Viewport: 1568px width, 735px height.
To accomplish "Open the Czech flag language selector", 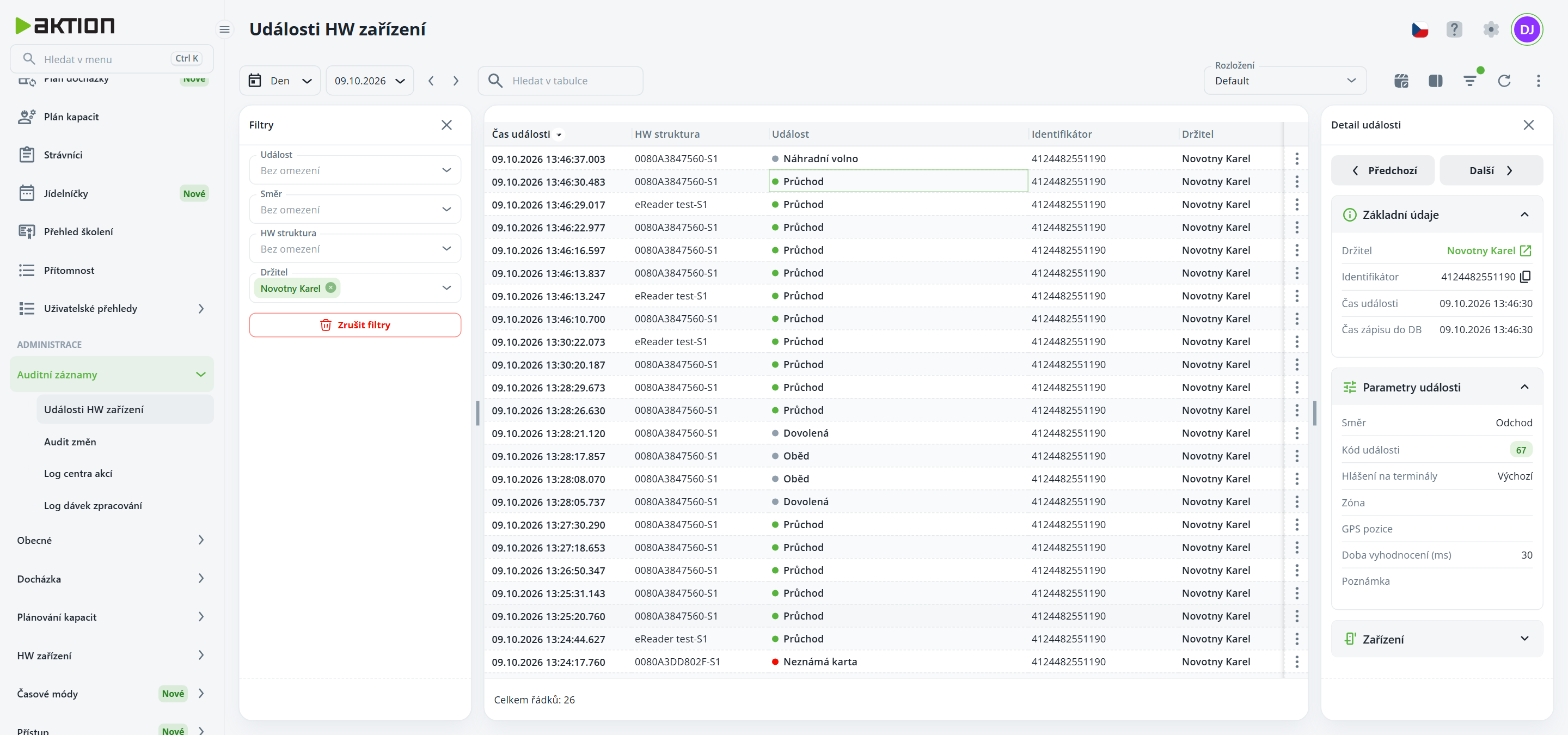I will (x=1419, y=29).
